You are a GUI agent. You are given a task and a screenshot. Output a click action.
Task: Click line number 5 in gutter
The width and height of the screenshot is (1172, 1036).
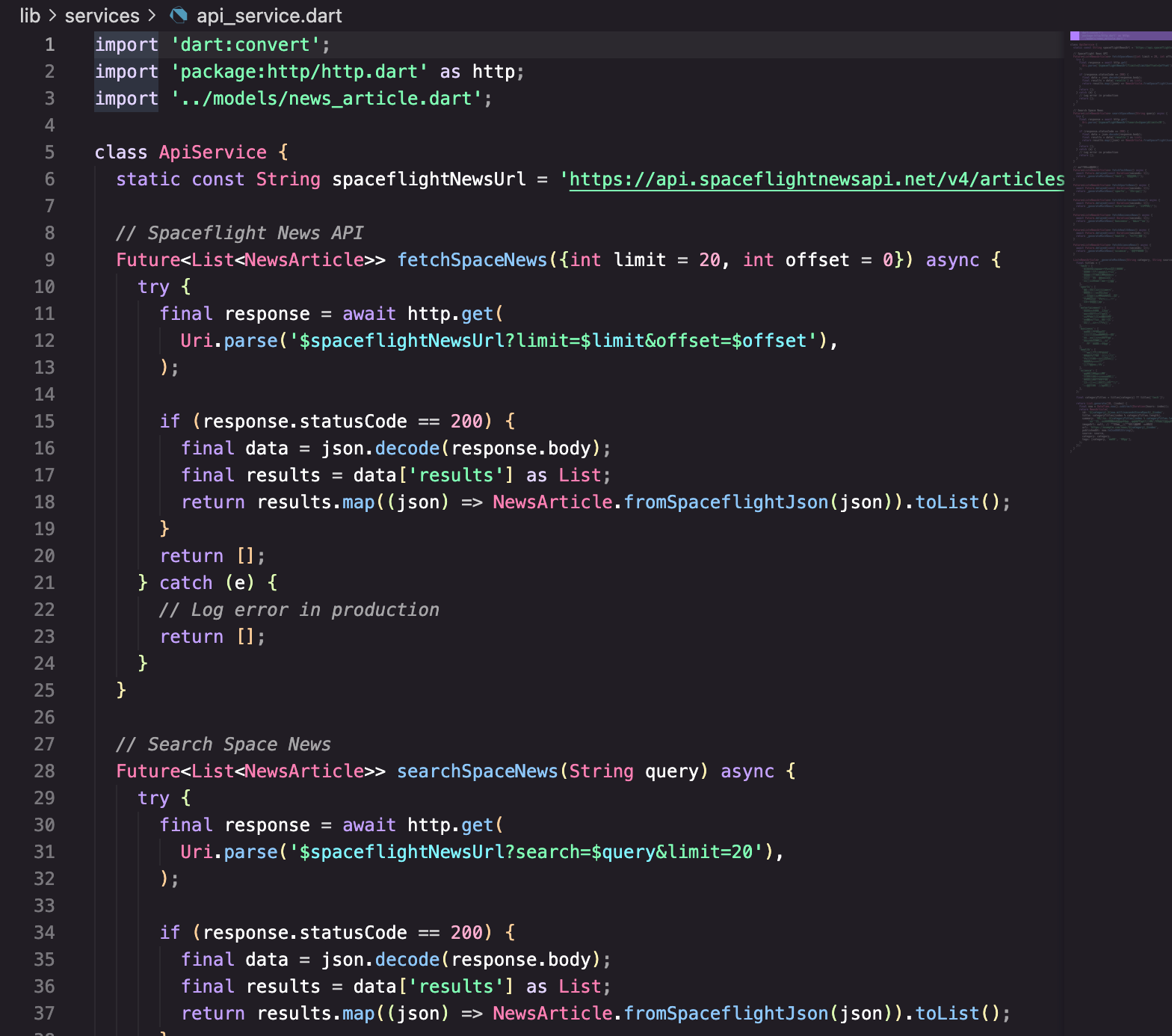coord(49,152)
